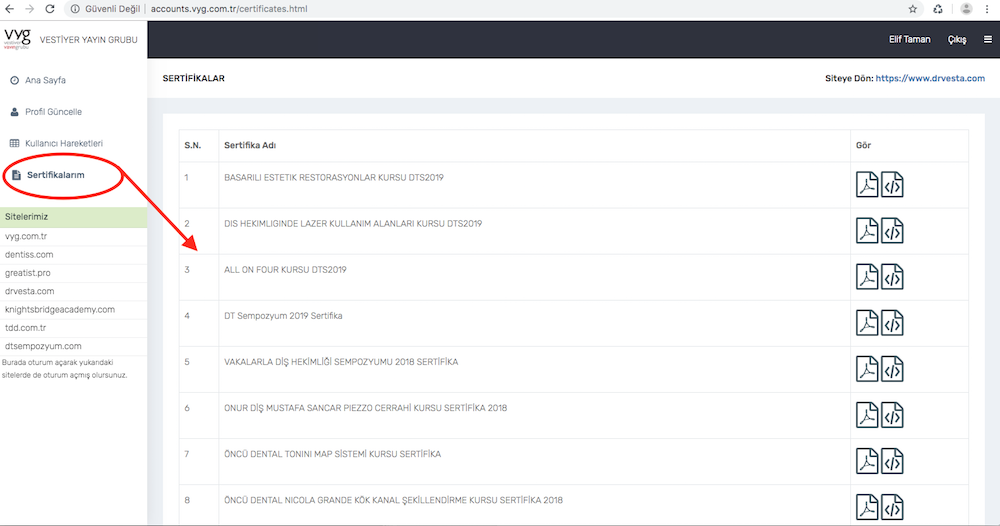
Task: Open the browser extensions icon
Action: click(938, 9)
